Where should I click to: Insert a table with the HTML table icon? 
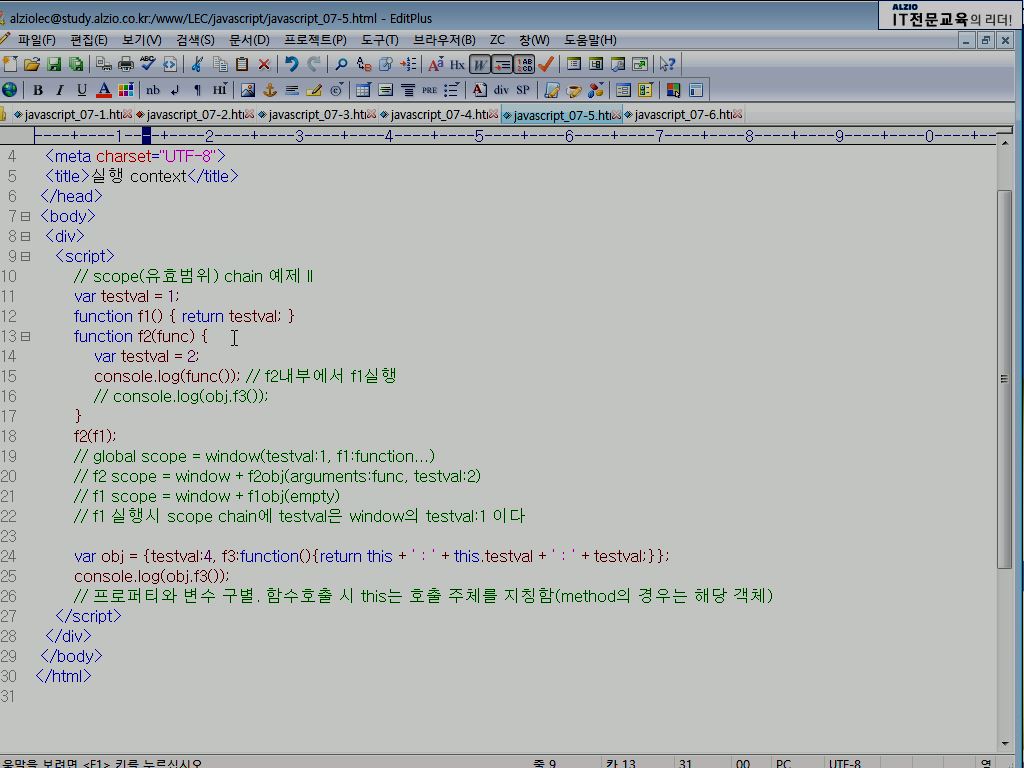point(363,90)
